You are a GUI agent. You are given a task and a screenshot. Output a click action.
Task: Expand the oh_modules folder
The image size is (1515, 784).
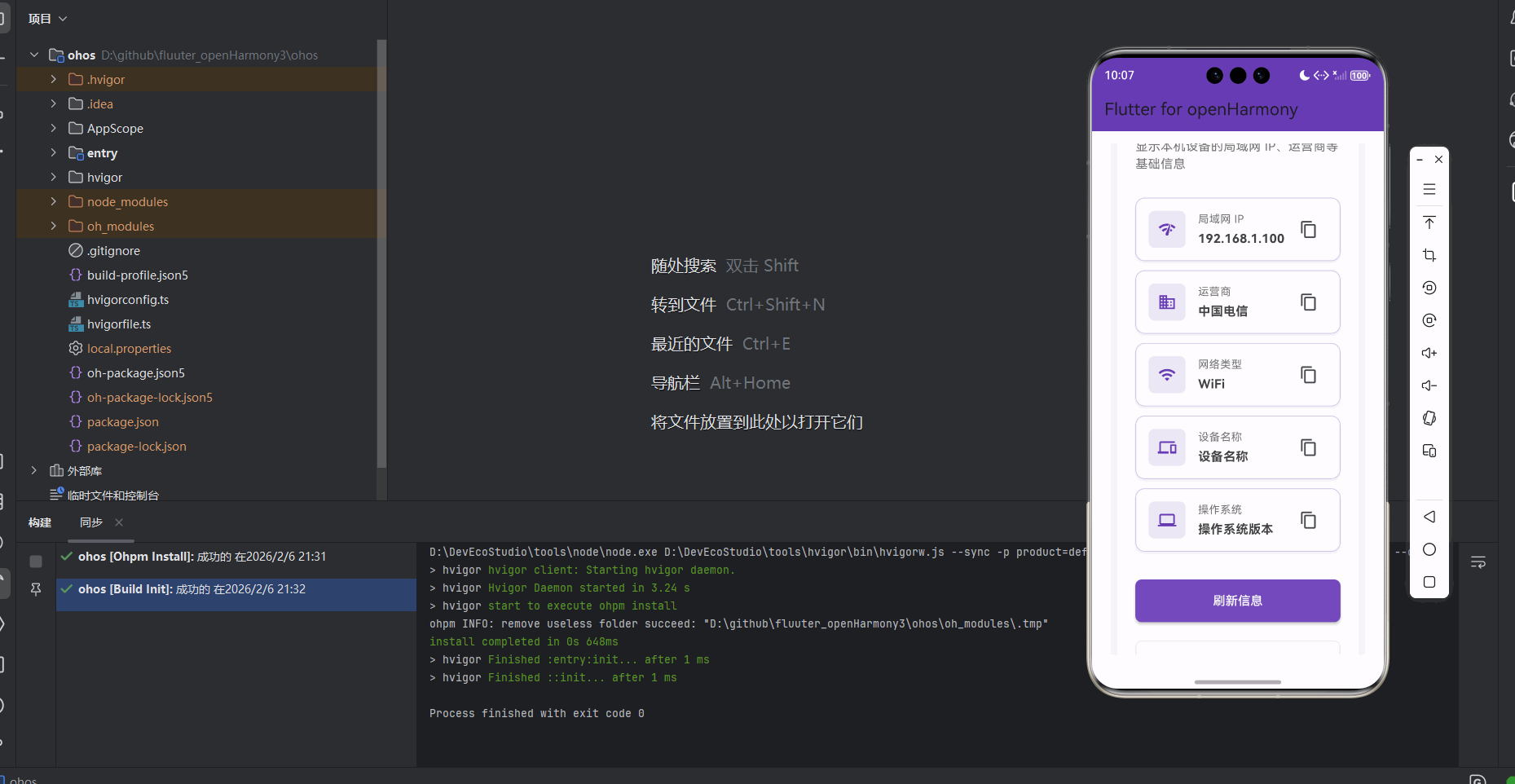(x=54, y=226)
